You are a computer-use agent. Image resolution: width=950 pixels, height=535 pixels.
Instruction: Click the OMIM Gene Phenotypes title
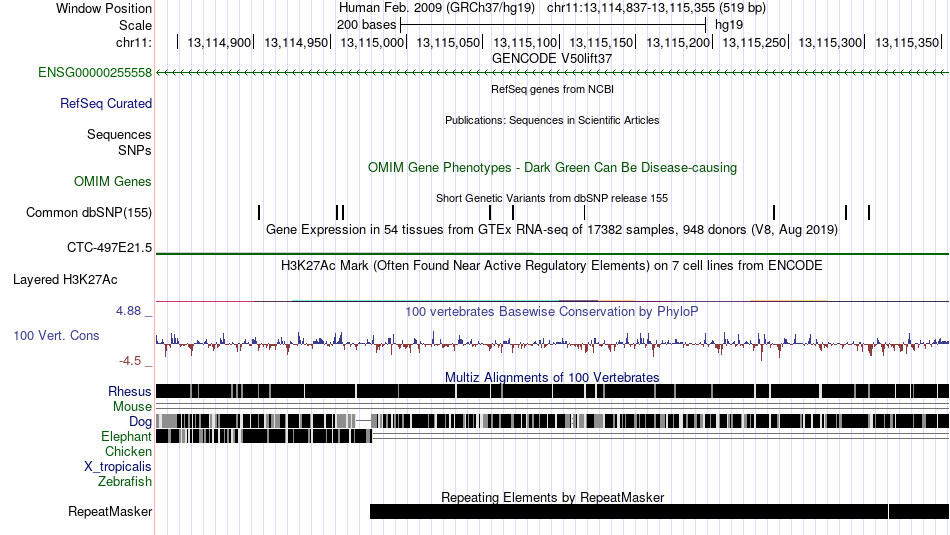coord(552,167)
